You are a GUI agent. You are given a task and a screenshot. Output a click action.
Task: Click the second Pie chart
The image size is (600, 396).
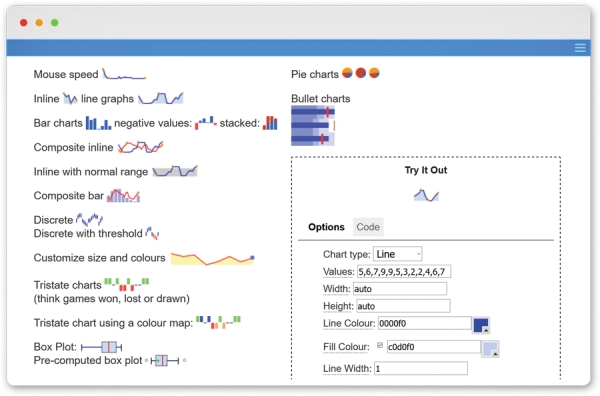point(361,73)
